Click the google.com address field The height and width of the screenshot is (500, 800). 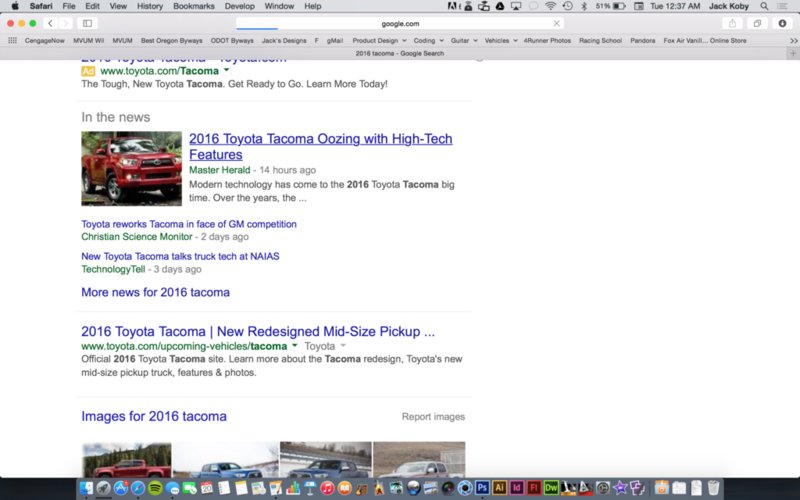point(399,23)
